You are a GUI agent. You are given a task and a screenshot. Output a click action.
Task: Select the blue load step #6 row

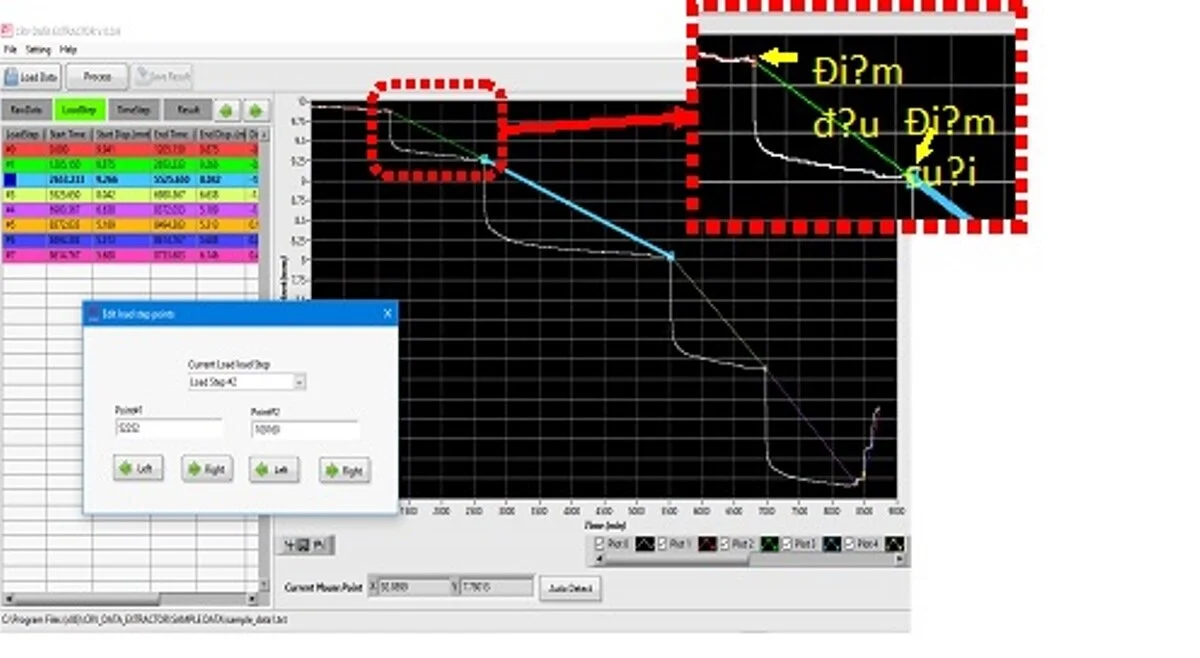point(130,240)
